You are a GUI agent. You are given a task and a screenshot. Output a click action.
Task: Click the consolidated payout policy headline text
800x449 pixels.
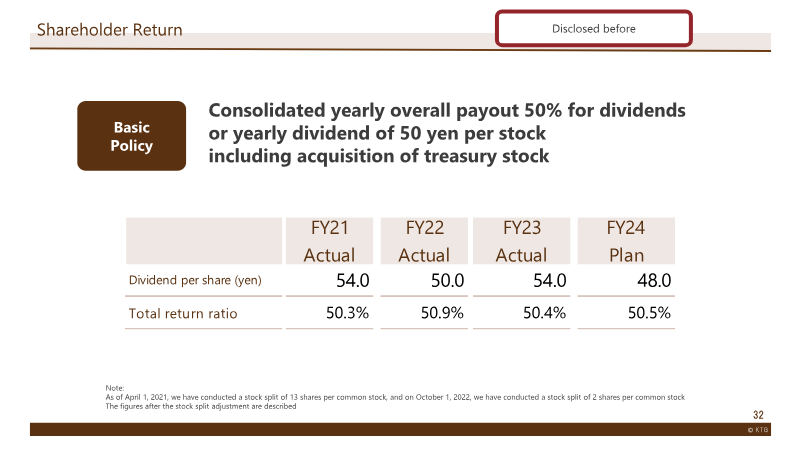tap(447, 133)
